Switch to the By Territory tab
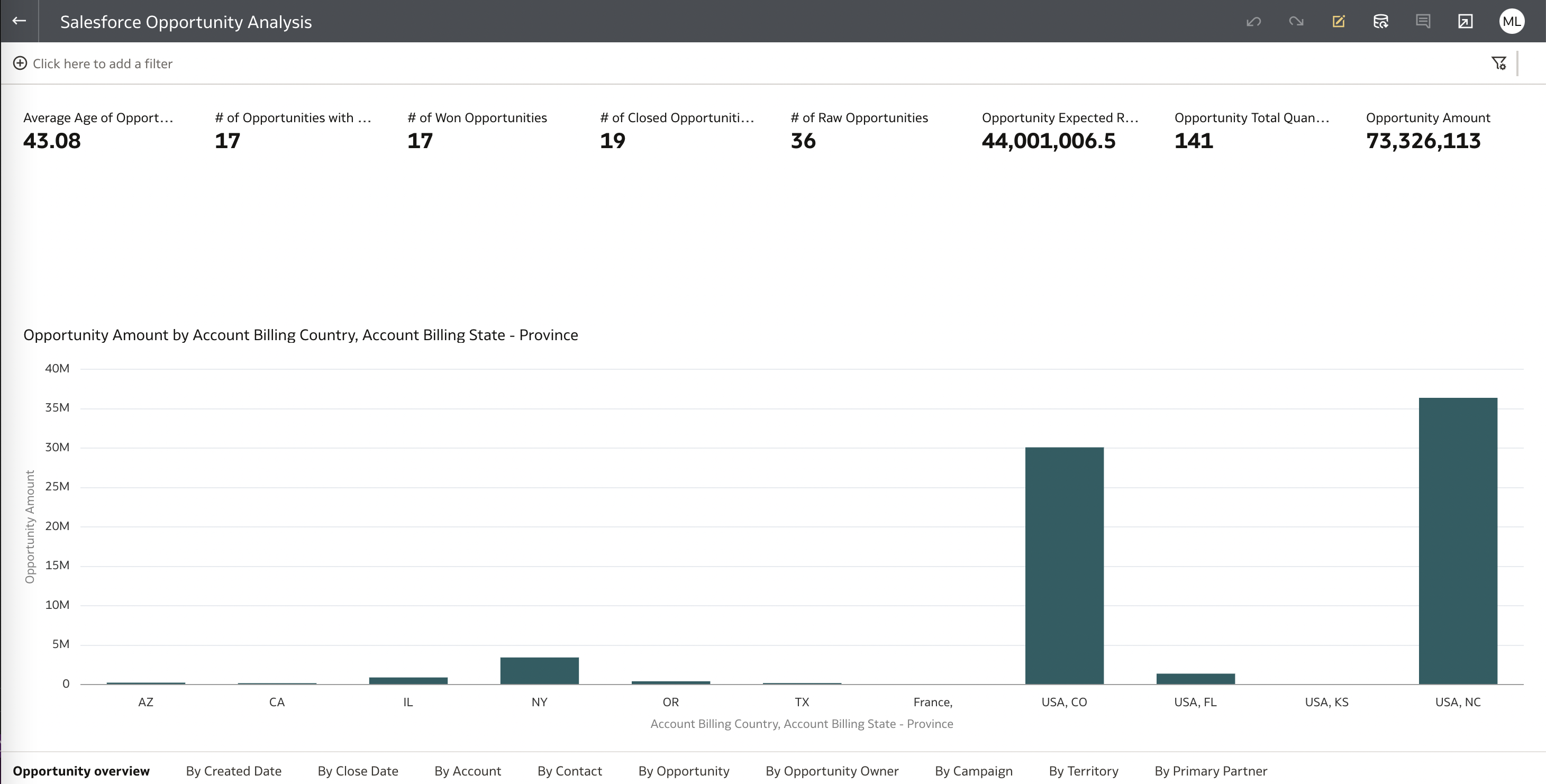1546x784 pixels. click(1083, 771)
